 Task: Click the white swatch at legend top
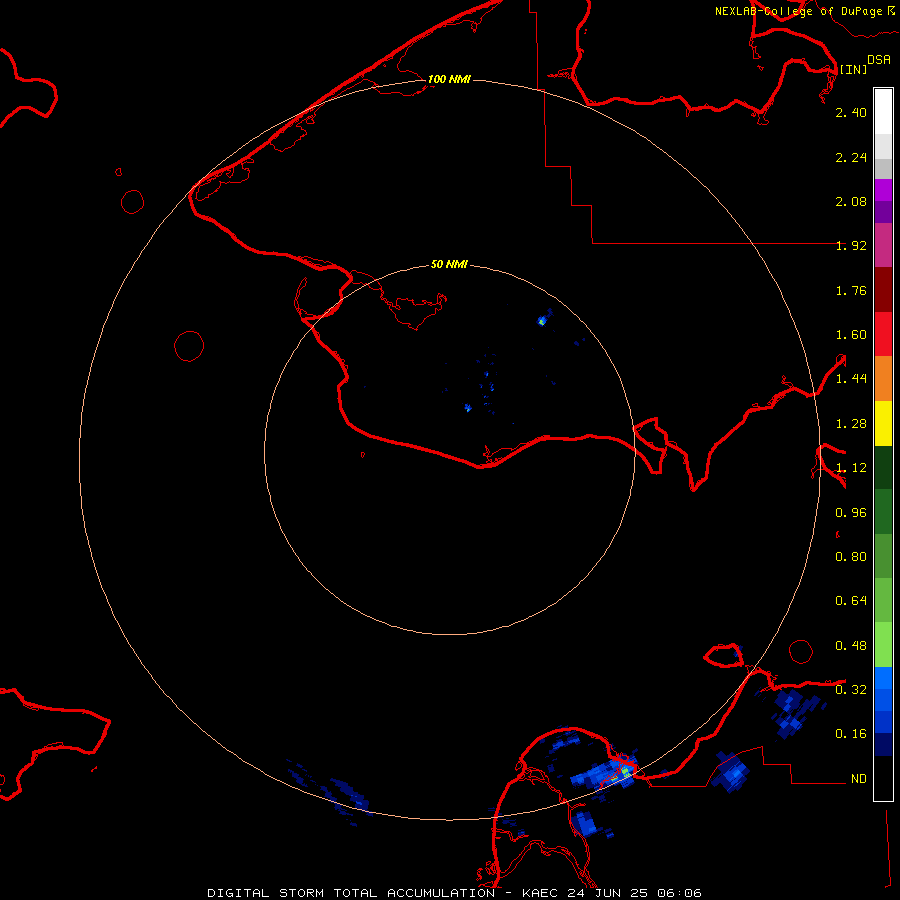[x=883, y=111]
